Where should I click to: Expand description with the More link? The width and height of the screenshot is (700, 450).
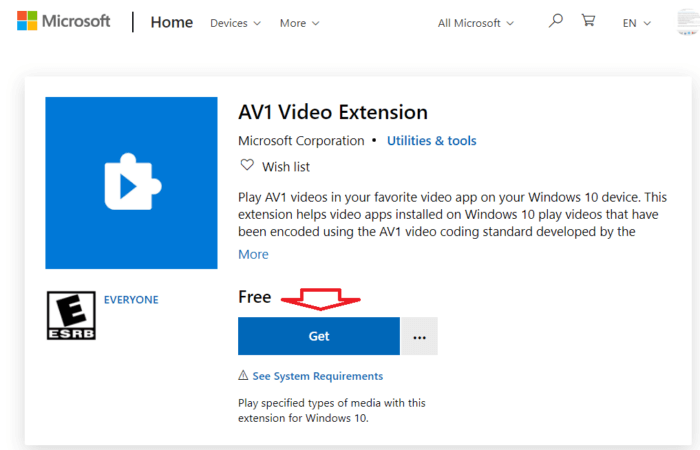[253, 254]
